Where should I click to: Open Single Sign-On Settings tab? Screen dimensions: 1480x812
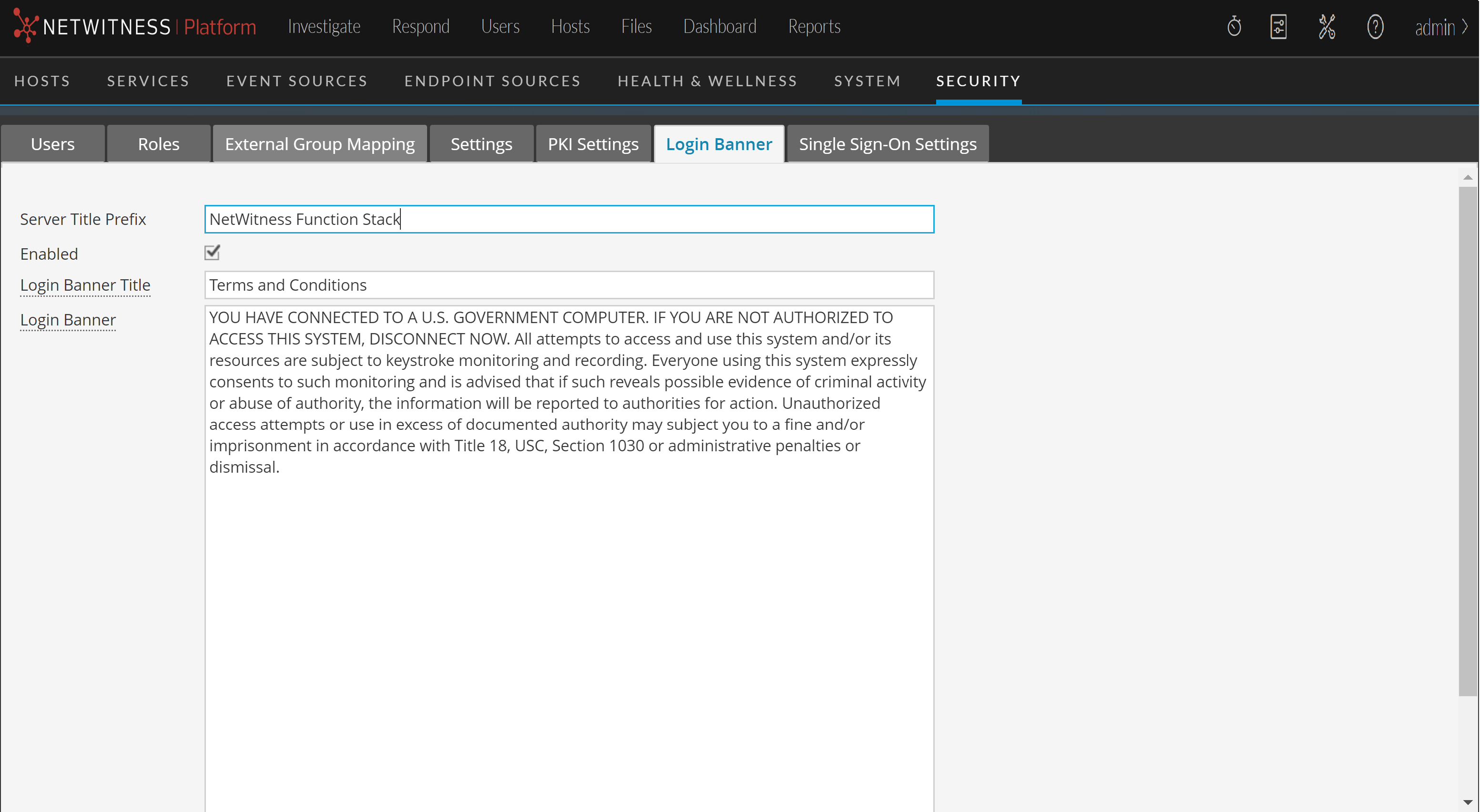coord(887,144)
